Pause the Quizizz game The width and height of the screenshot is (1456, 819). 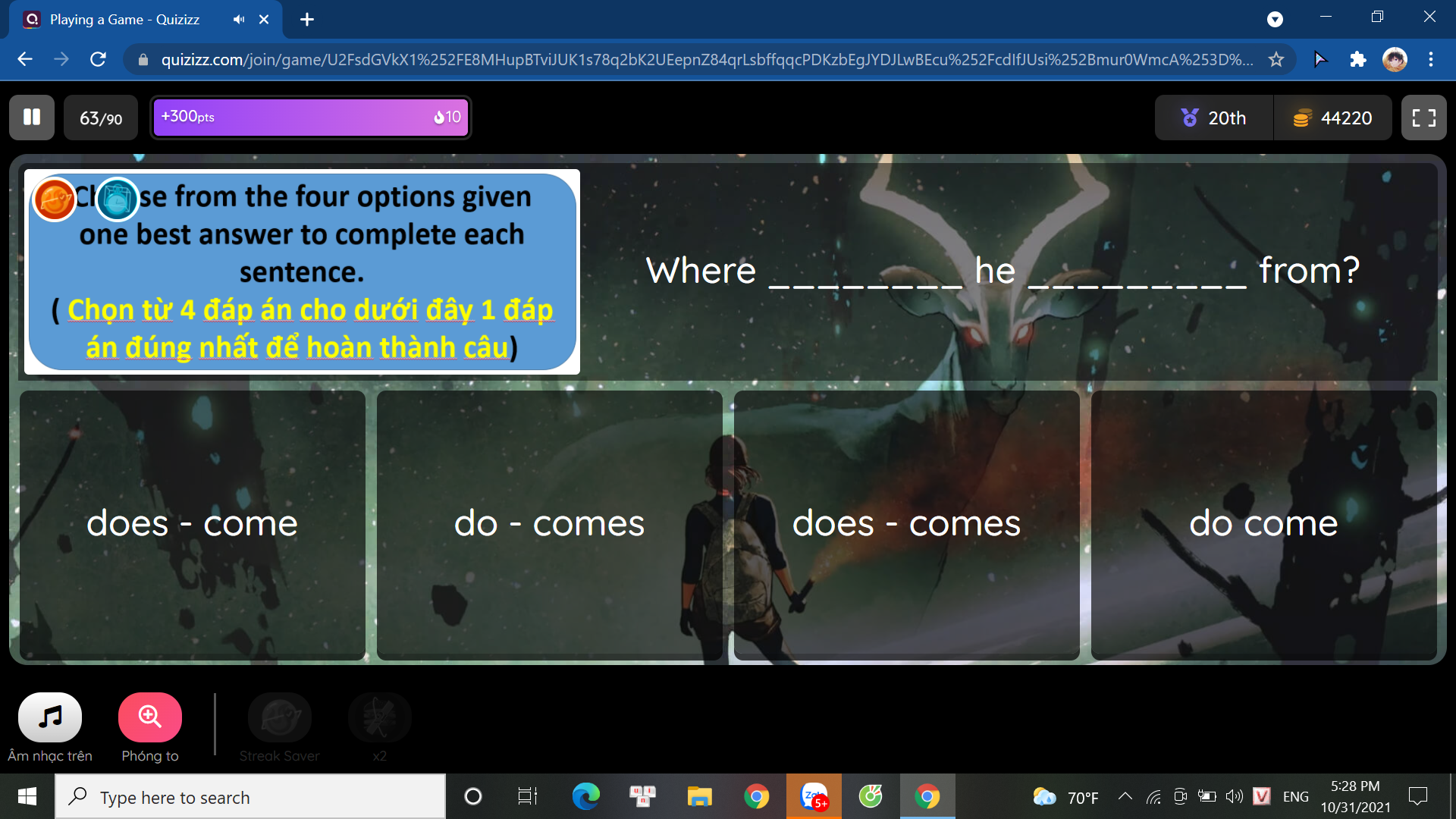[x=32, y=118]
